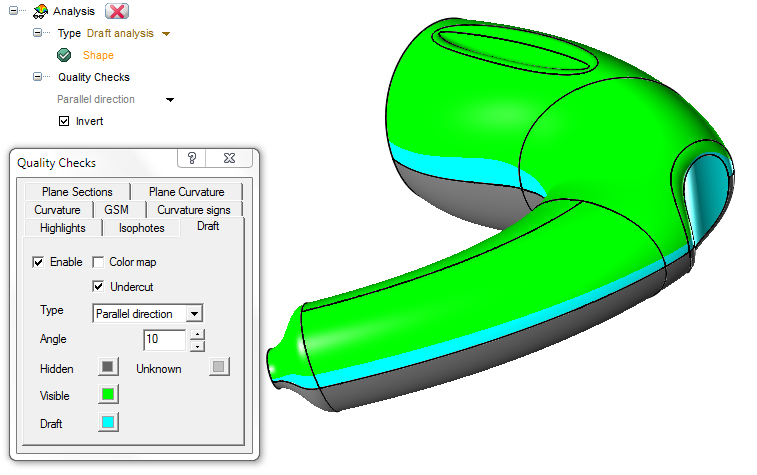
Task: Close the Quality Checks dialog
Action: (229, 158)
